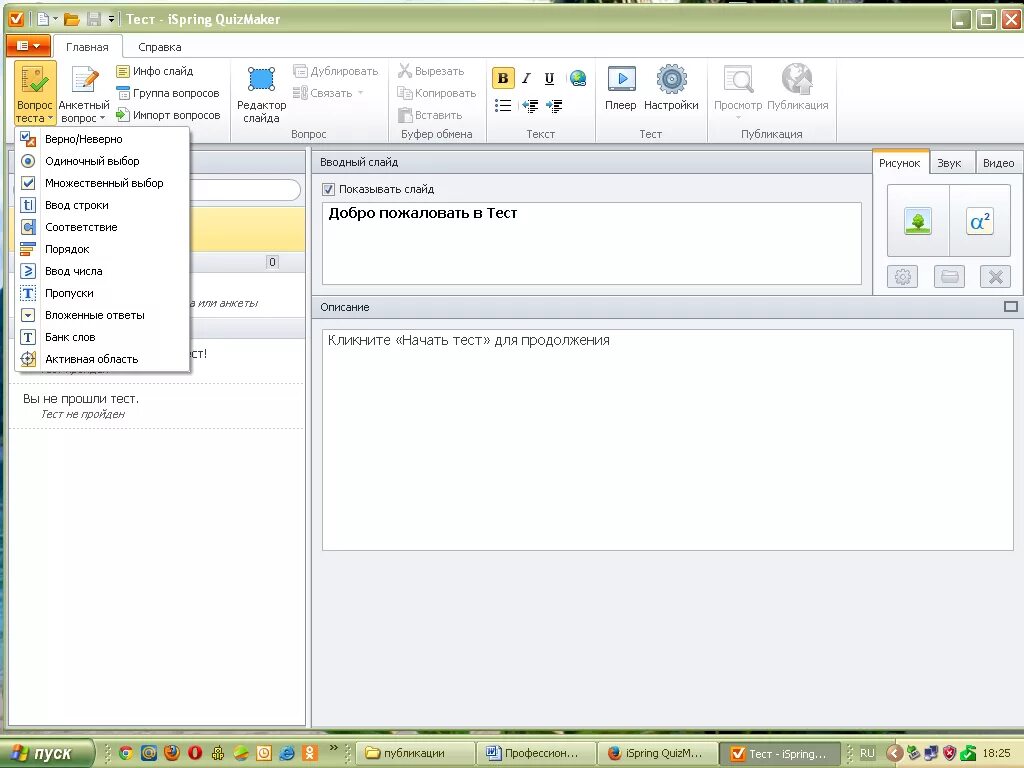Click the picture settings gear button
1024x768 pixels.
pos(903,277)
